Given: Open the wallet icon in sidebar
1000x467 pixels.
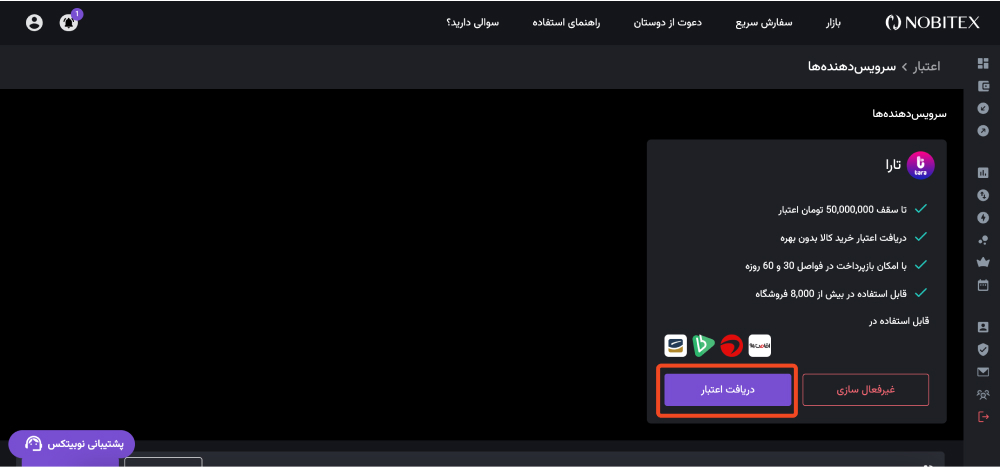Looking at the screenshot, I should 983,85.
